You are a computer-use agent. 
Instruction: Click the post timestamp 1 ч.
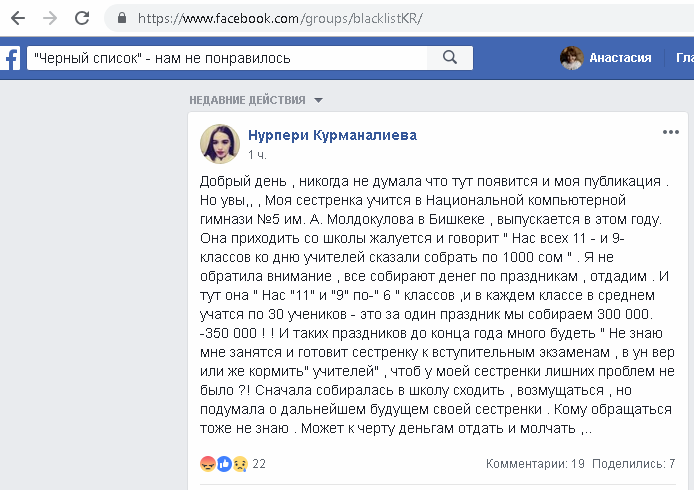pos(257,155)
